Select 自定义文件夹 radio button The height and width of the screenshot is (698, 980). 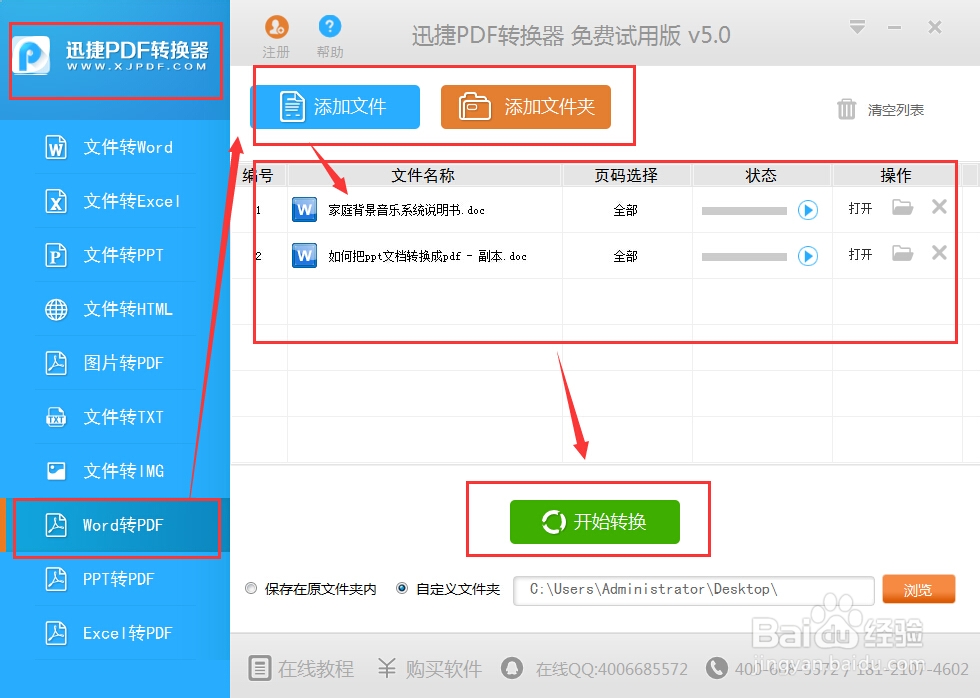[402, 589]
